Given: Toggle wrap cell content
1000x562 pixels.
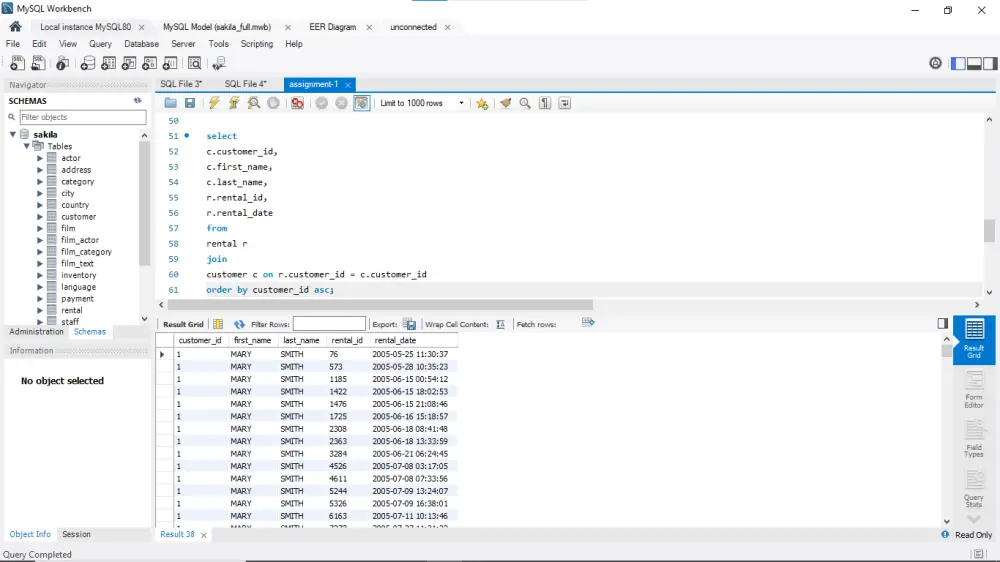Looking at the screenshot, I should coord(502,324).
